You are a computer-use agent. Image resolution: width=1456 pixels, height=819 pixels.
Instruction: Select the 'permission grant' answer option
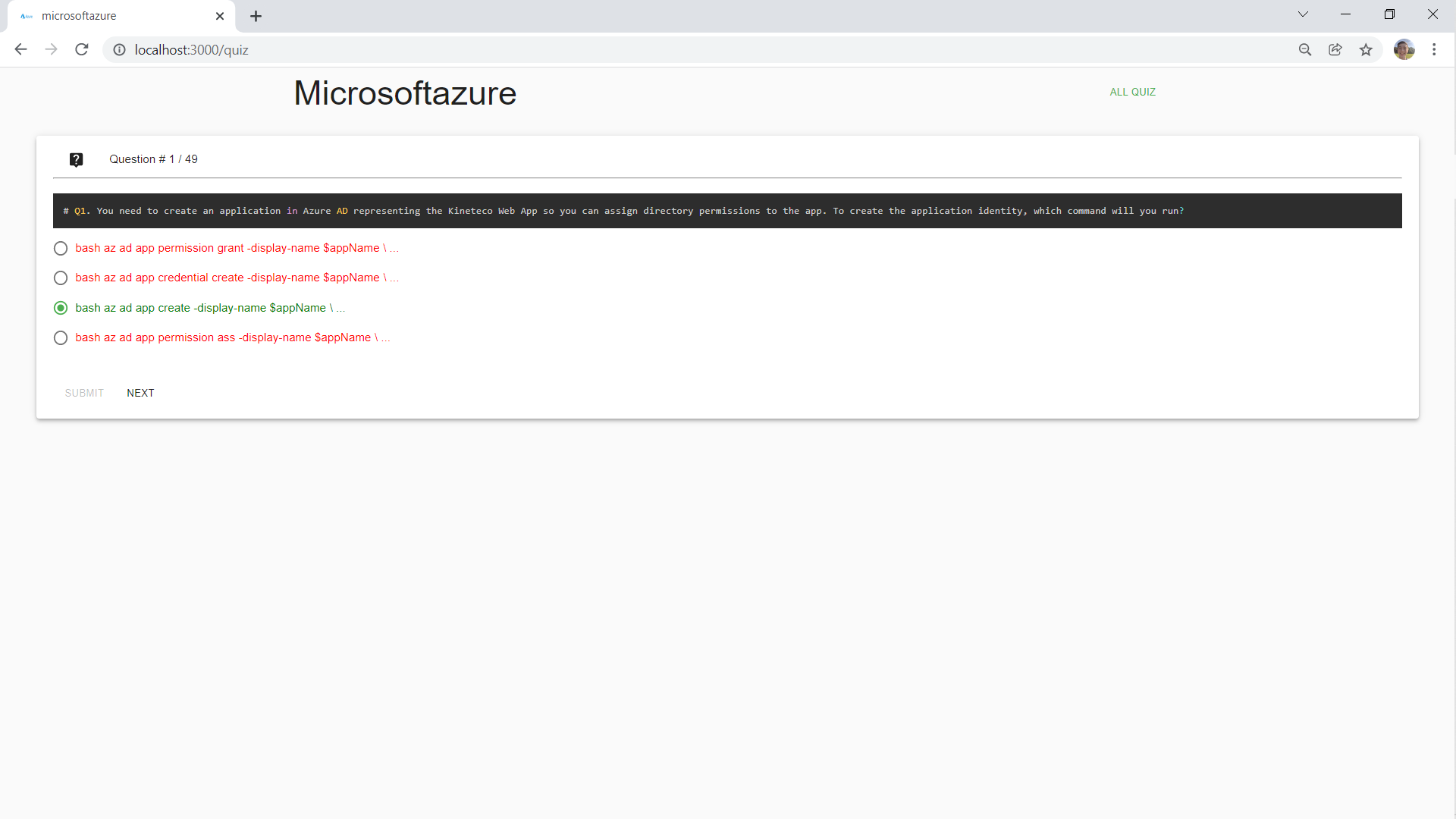61,249
